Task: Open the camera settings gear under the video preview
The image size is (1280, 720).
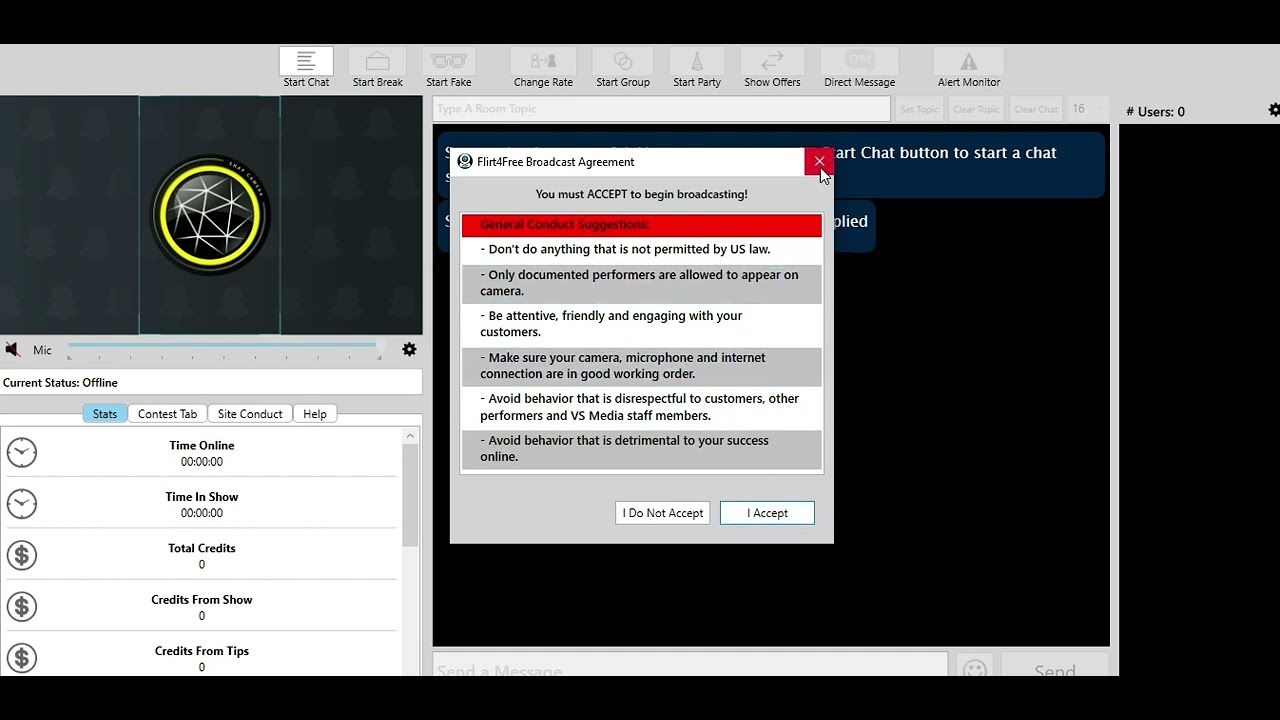Action: point(409,349)
